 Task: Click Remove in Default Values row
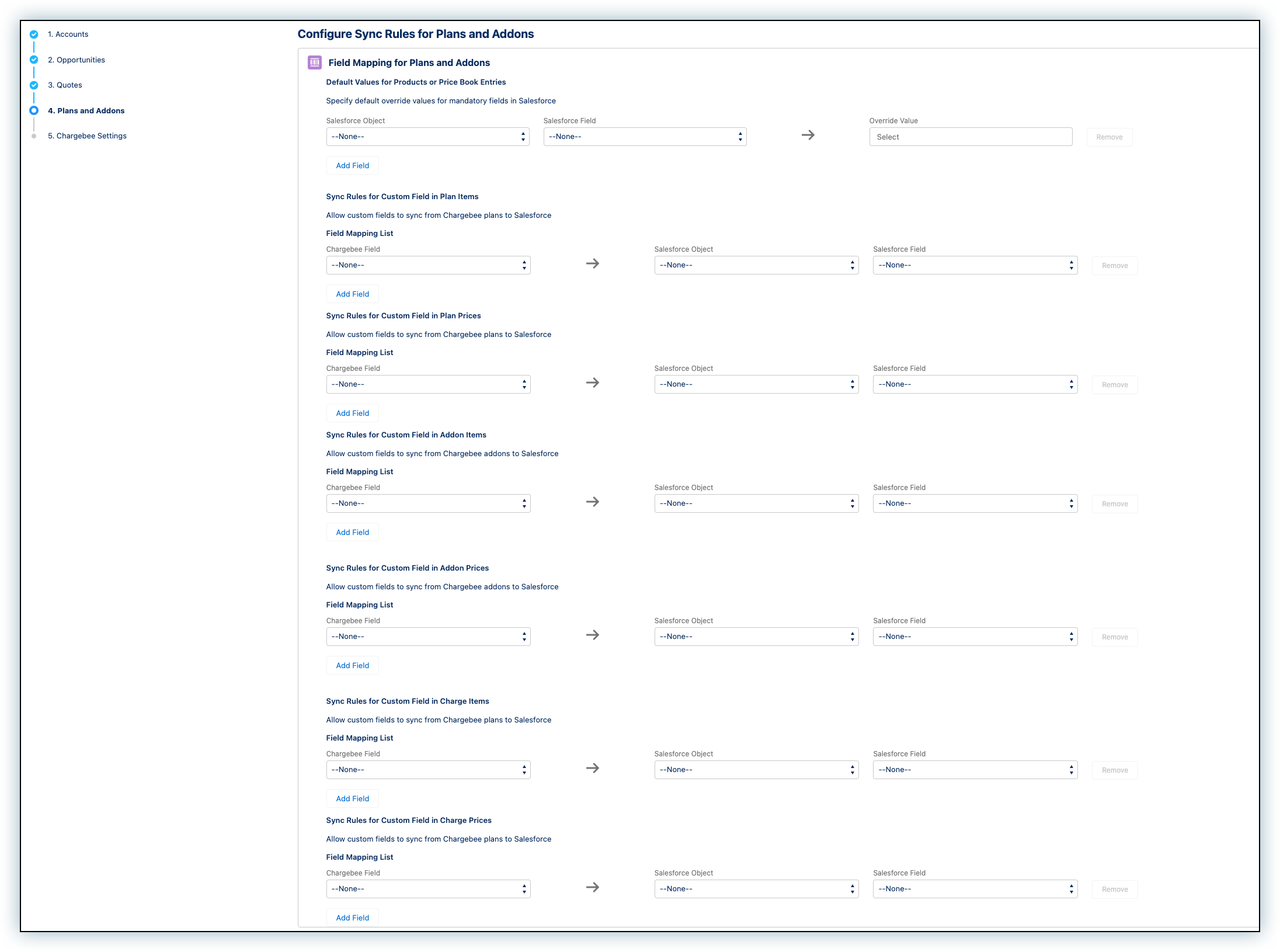click(x=1109, y=137)
